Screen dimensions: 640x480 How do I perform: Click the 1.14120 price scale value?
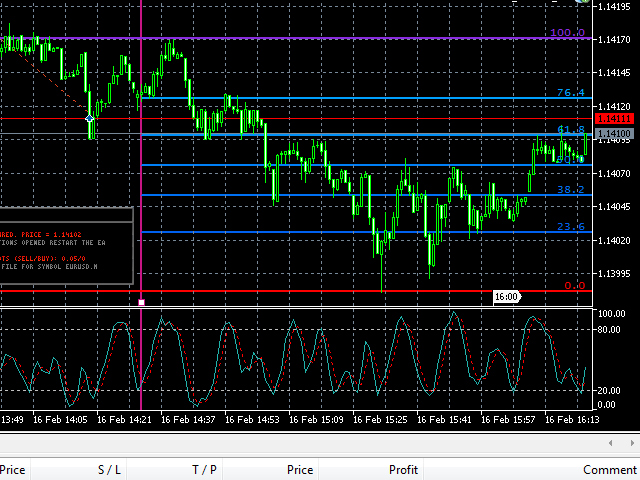614,107
